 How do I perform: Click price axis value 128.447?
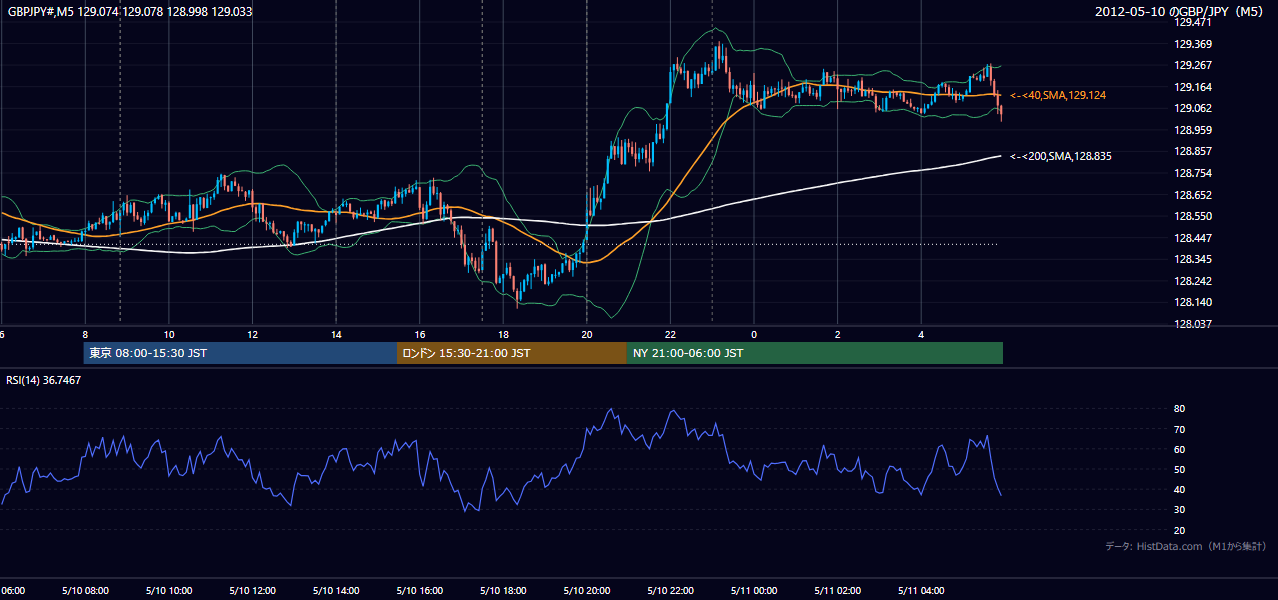point(1193,238)
